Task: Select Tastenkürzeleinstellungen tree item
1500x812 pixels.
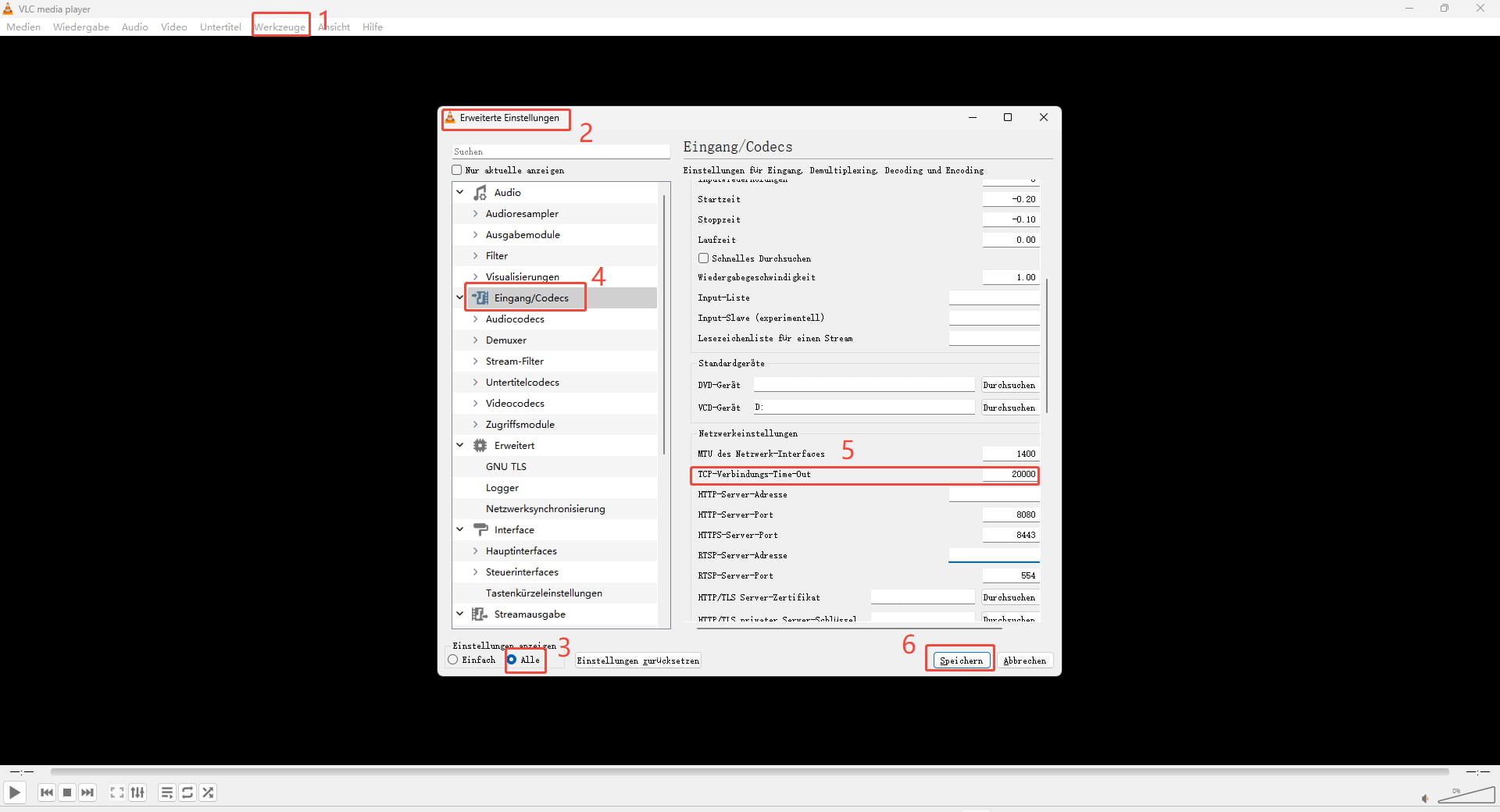Action: (x=544, y=593)
